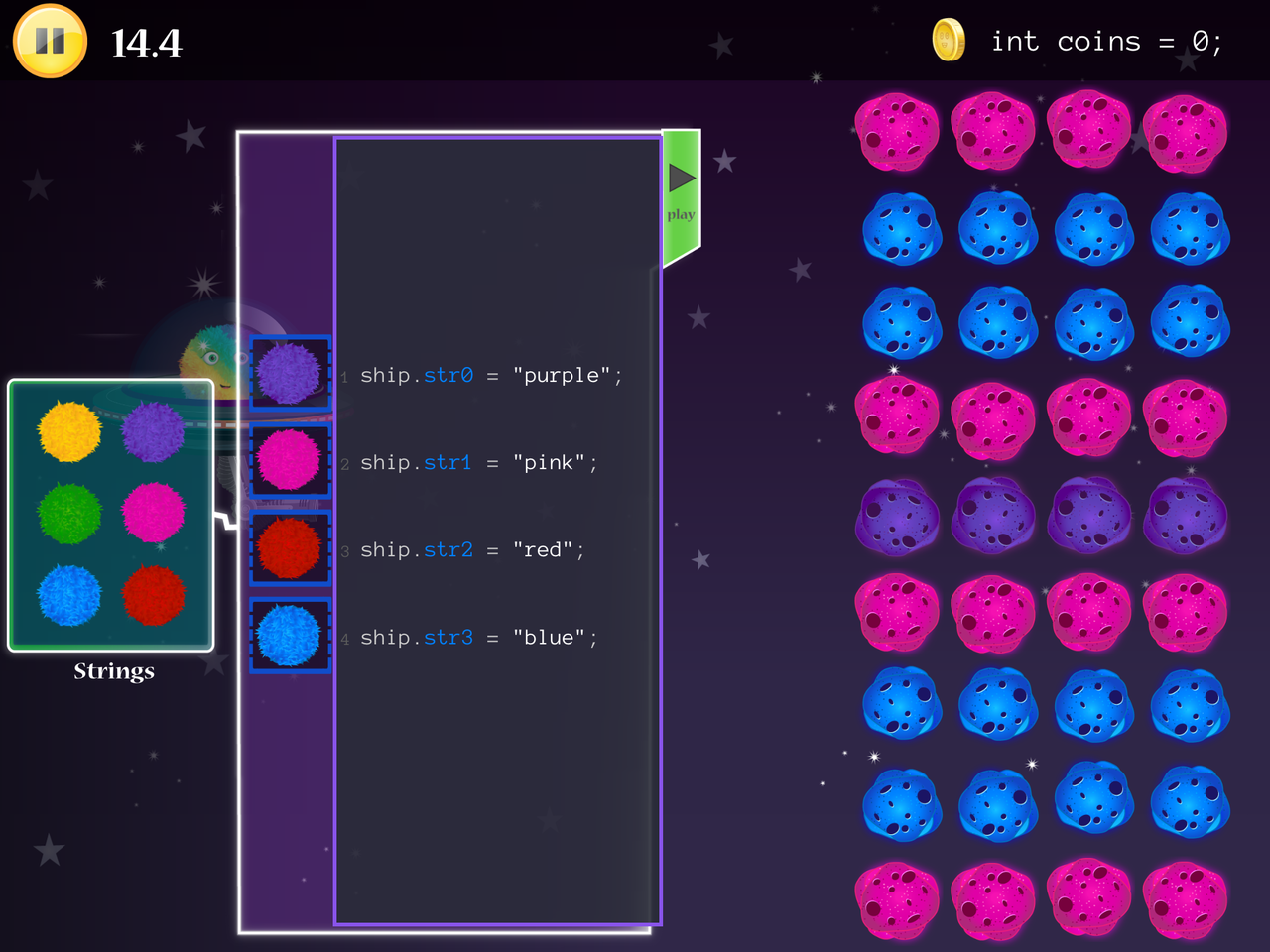Screen dimensions: 1270x952
Task: Click the pink ball slot for str1
Action: [290, 460]
